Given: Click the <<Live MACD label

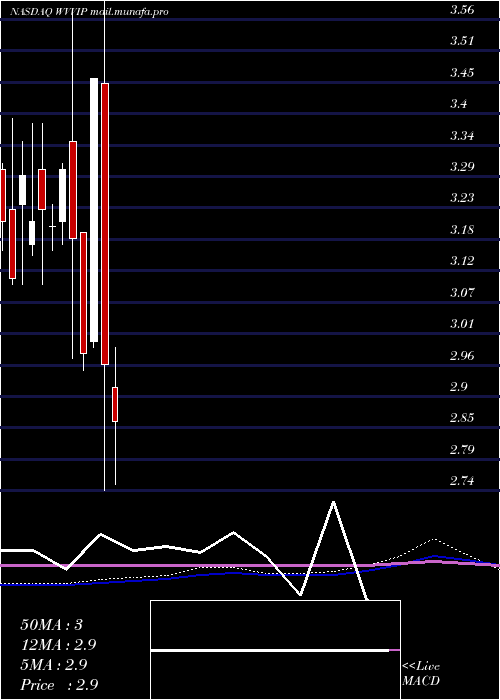Looking at the screenshot, I should point(421,674).
